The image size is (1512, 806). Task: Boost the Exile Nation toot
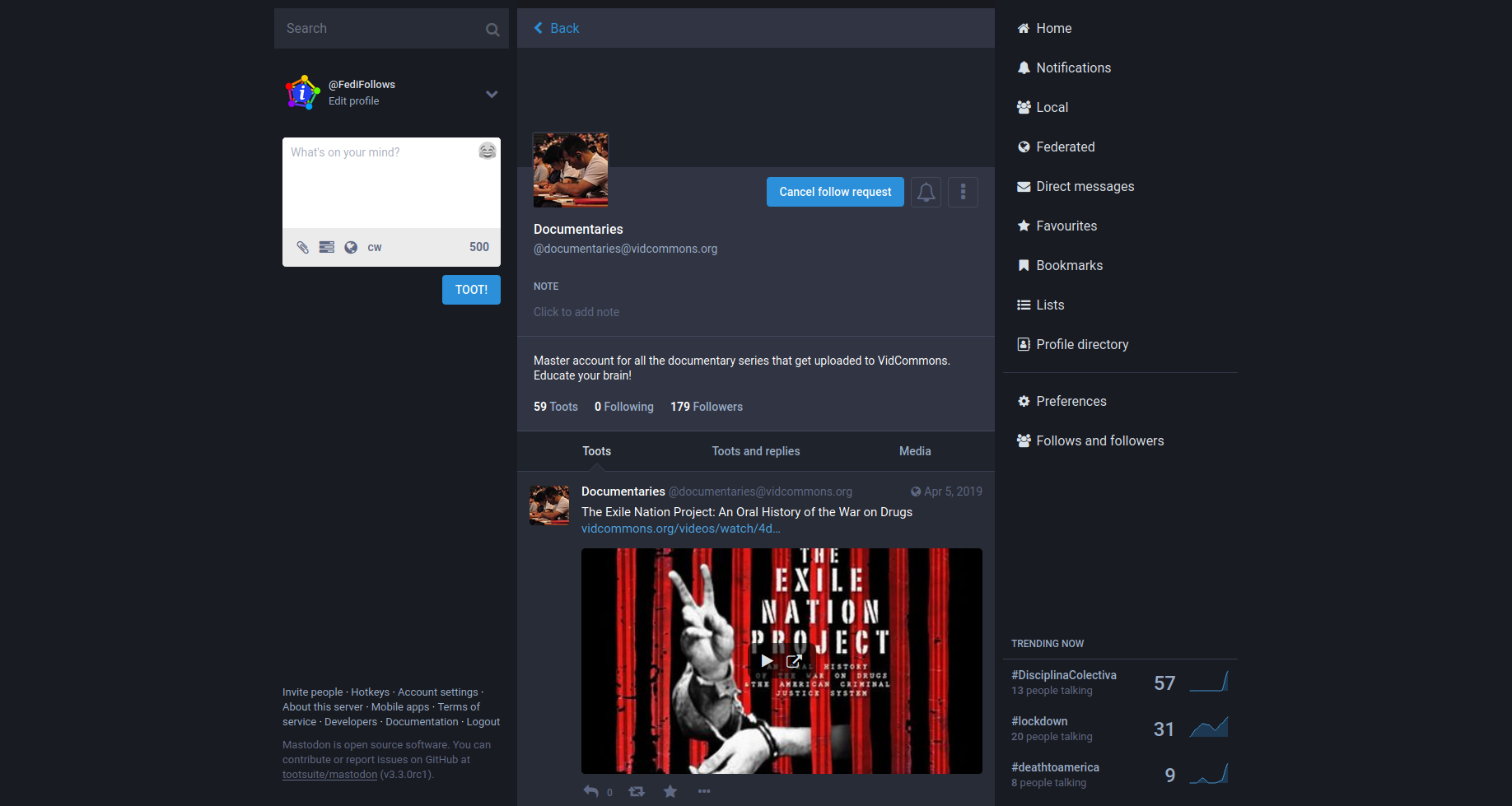coord(637,791)
